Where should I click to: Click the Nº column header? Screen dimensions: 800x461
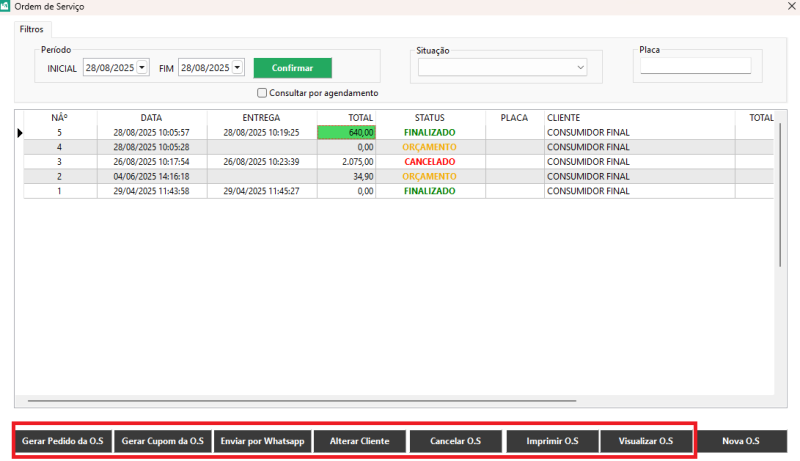60,117
